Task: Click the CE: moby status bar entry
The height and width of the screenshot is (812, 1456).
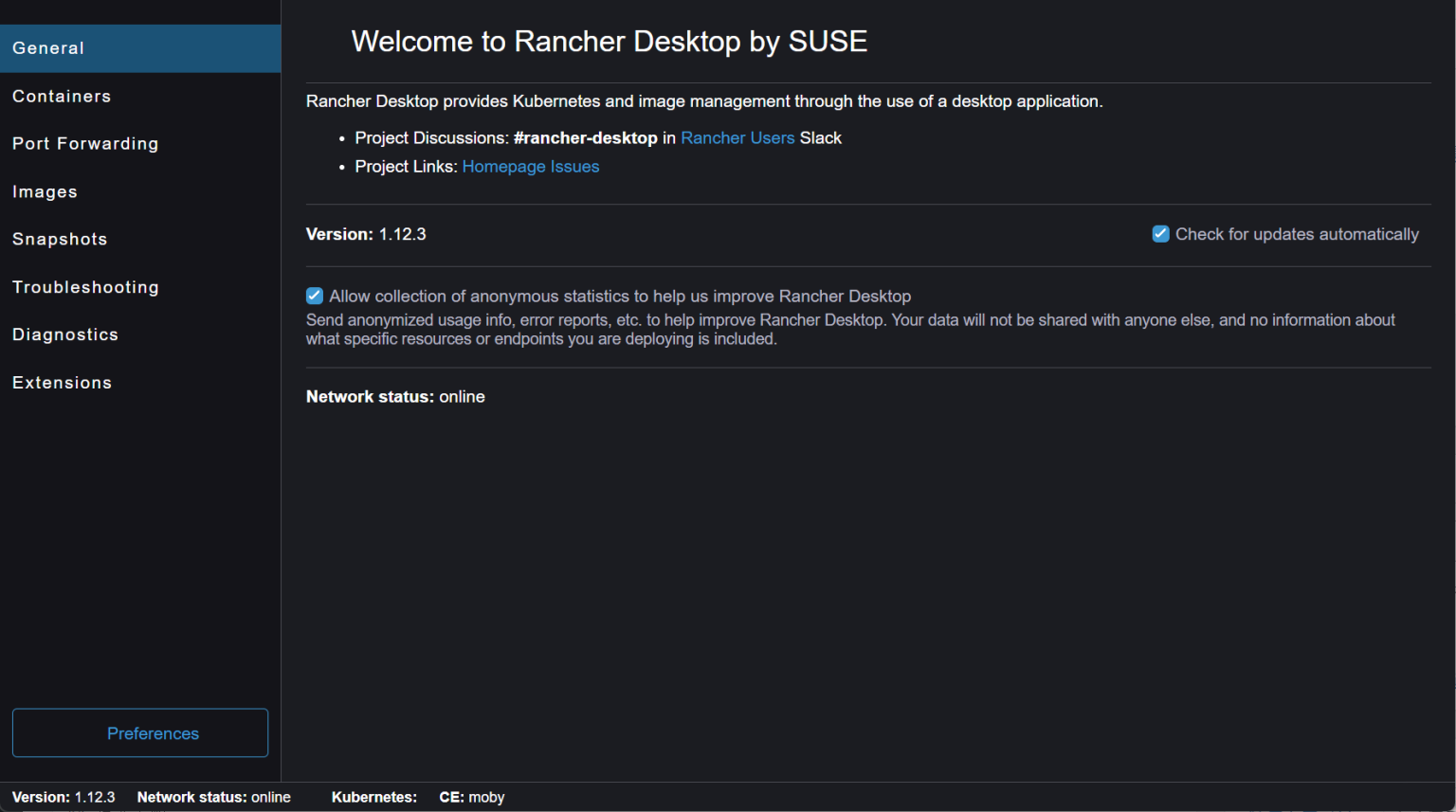Action: click(x=471, y=797)
